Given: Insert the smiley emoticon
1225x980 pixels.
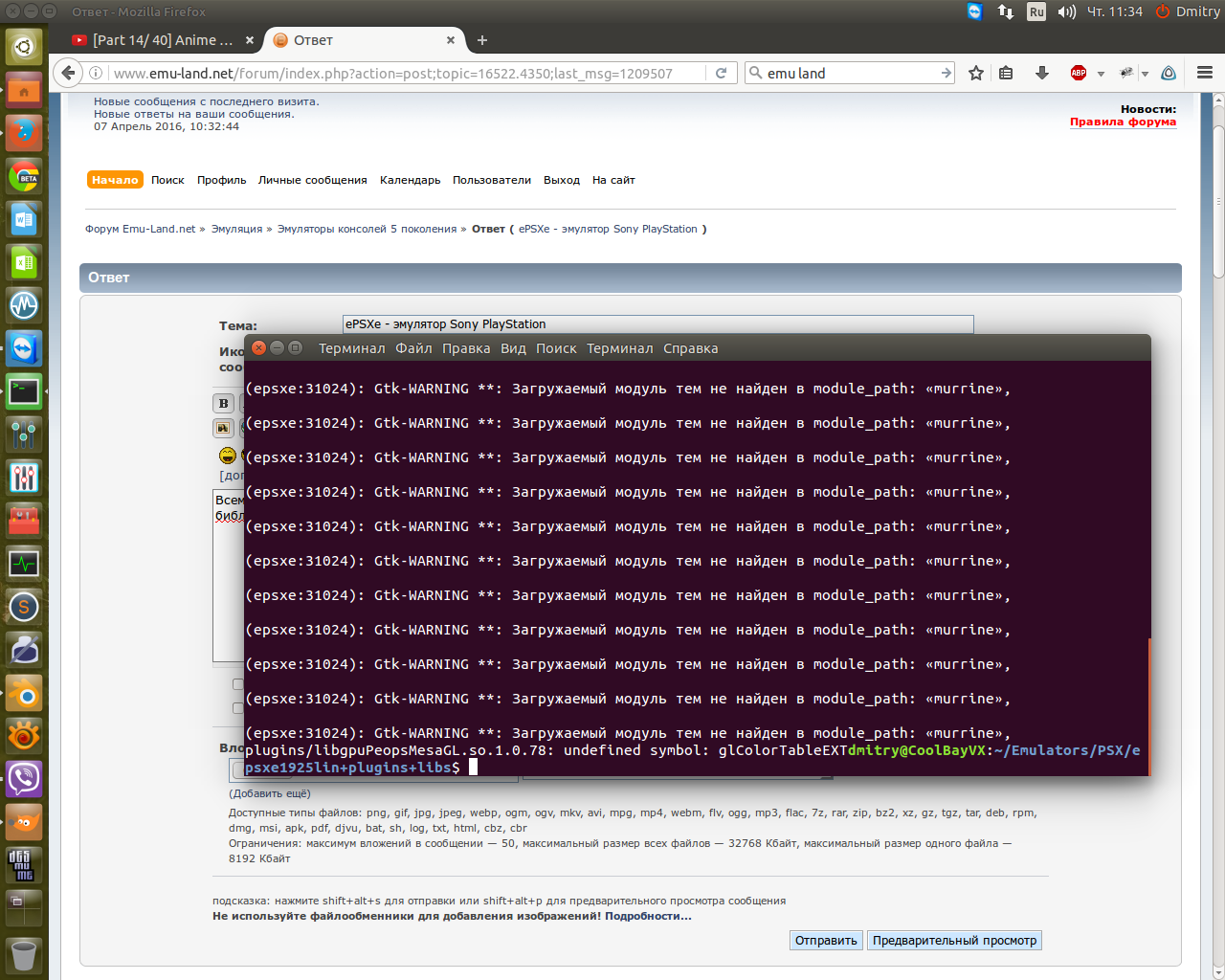Looking at the screenshot, I should click(228, 456).
